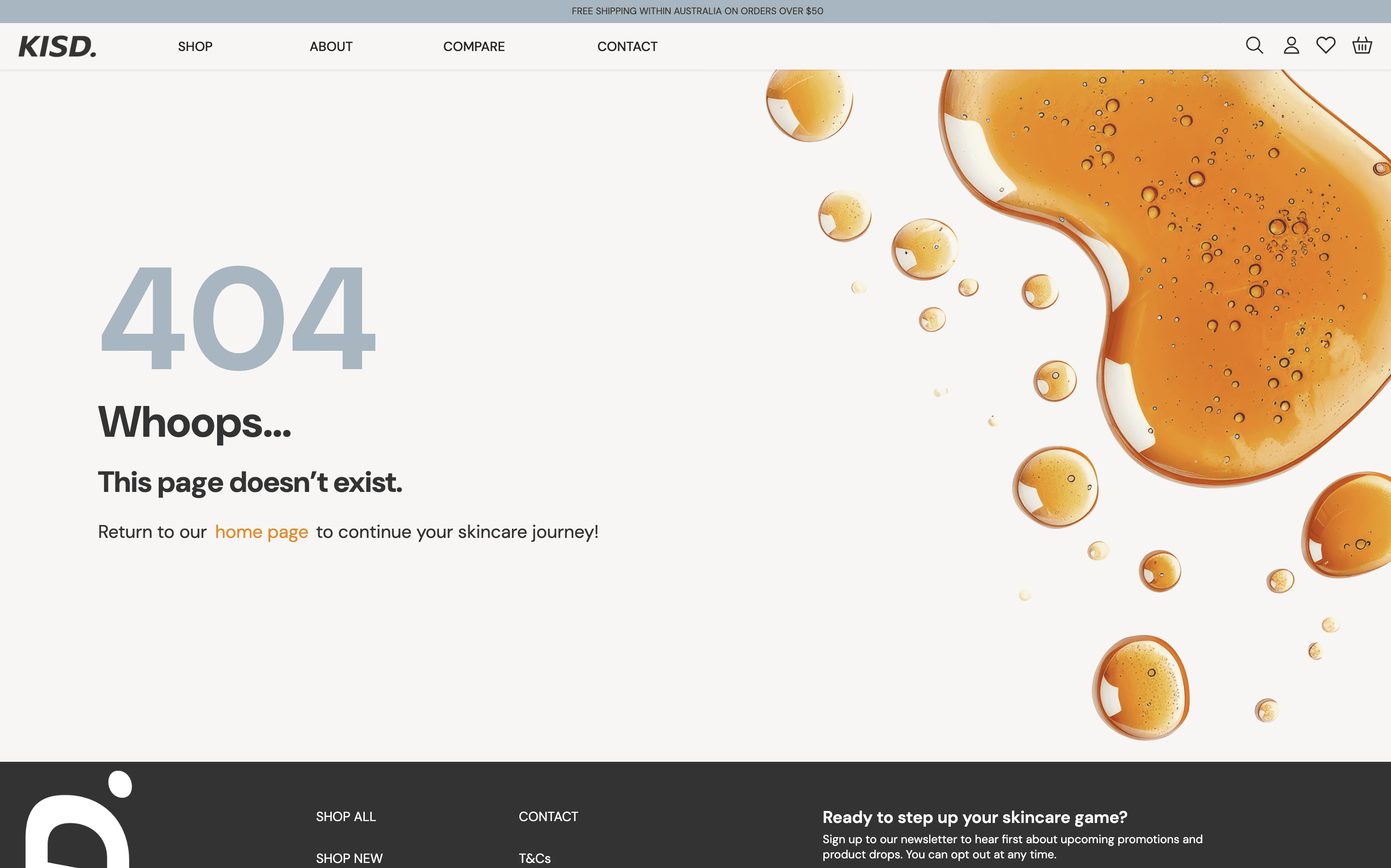
Task: Open the T&Cs footer link
Action: point(534,858)
